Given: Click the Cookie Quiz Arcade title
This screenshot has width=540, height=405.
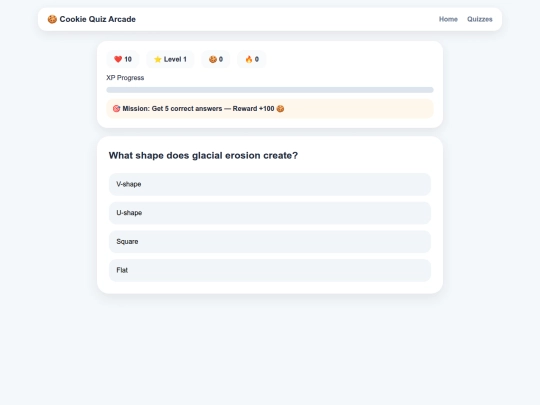Looking at the screenshot, I should click(x=97, y=19).
